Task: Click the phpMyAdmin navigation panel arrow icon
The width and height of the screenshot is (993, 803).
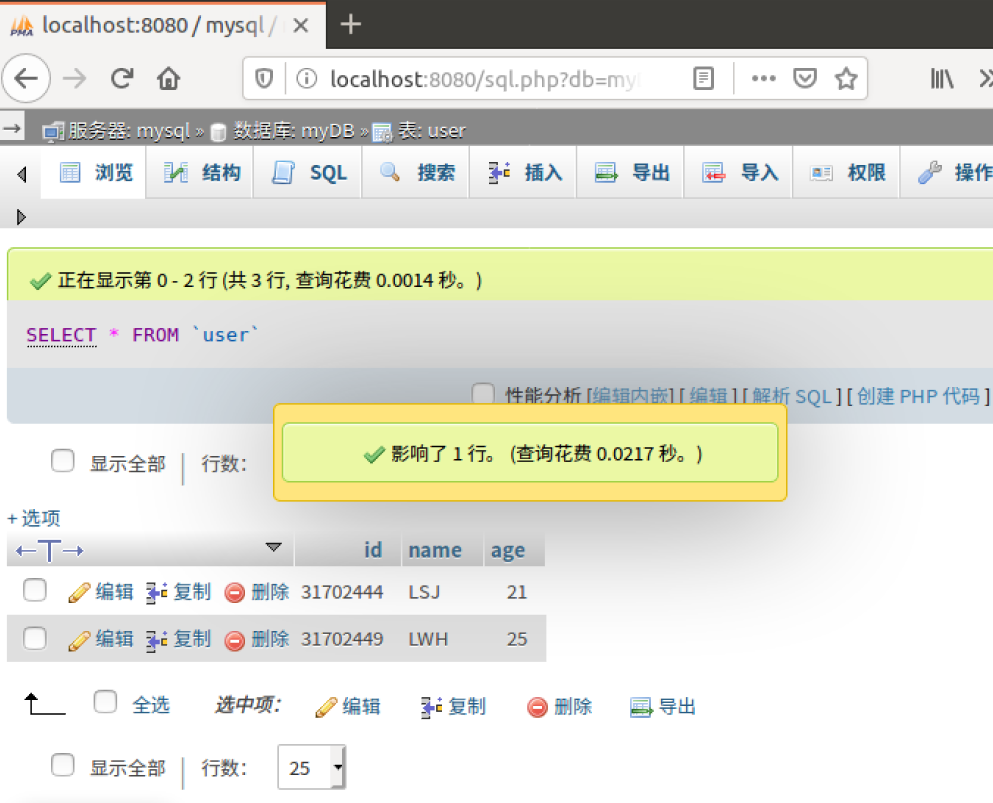Action: pyautogui.click(x=12, y=129)
